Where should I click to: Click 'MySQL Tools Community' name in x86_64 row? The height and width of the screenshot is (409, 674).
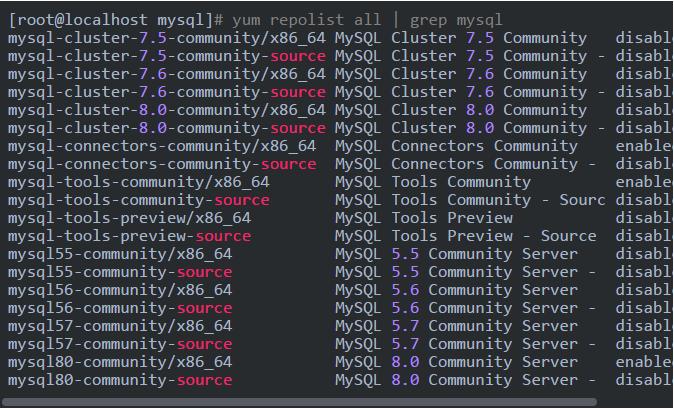pyautogui.click(x=433, y=183)
